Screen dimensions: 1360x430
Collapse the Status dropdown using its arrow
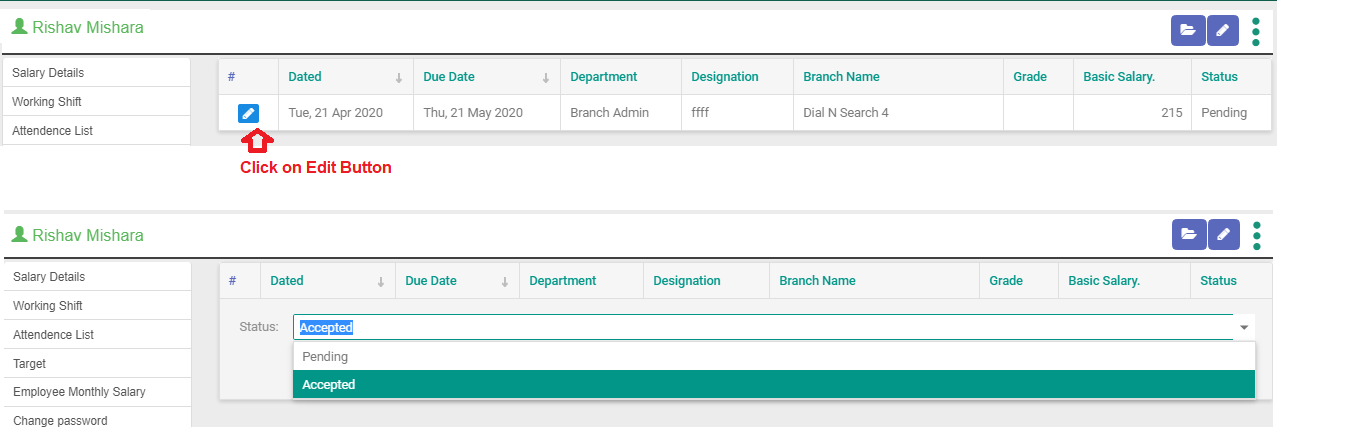tap(1244, 328)
